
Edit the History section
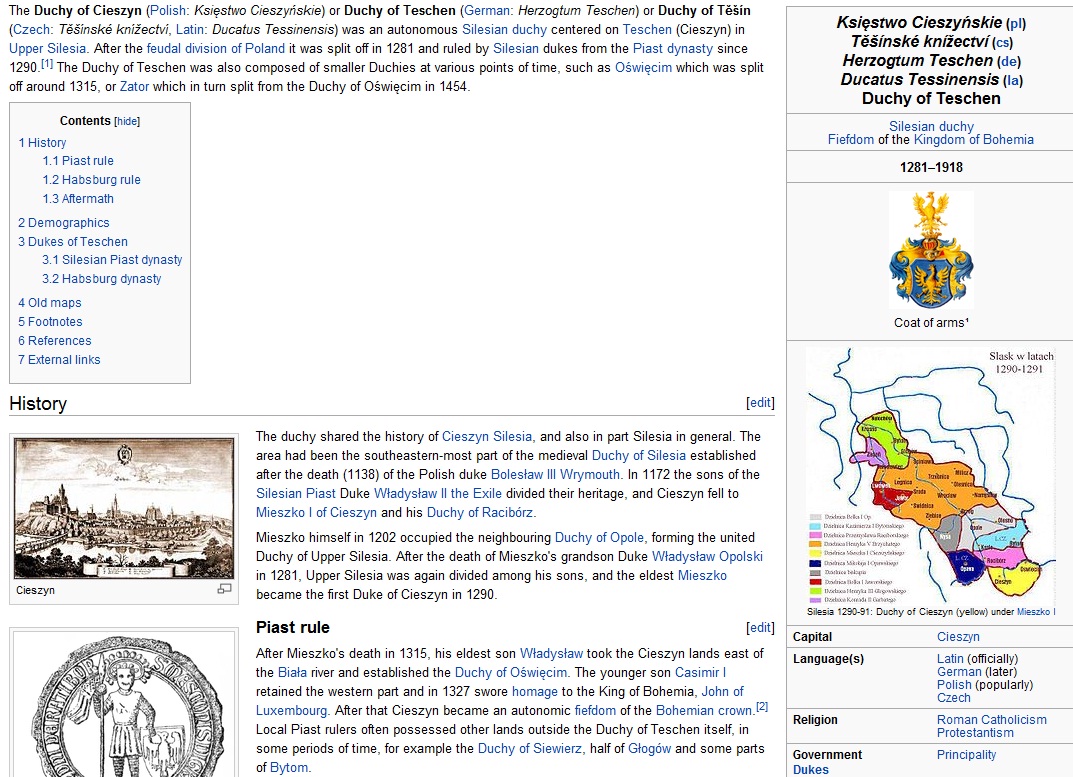tap(760, 403)
